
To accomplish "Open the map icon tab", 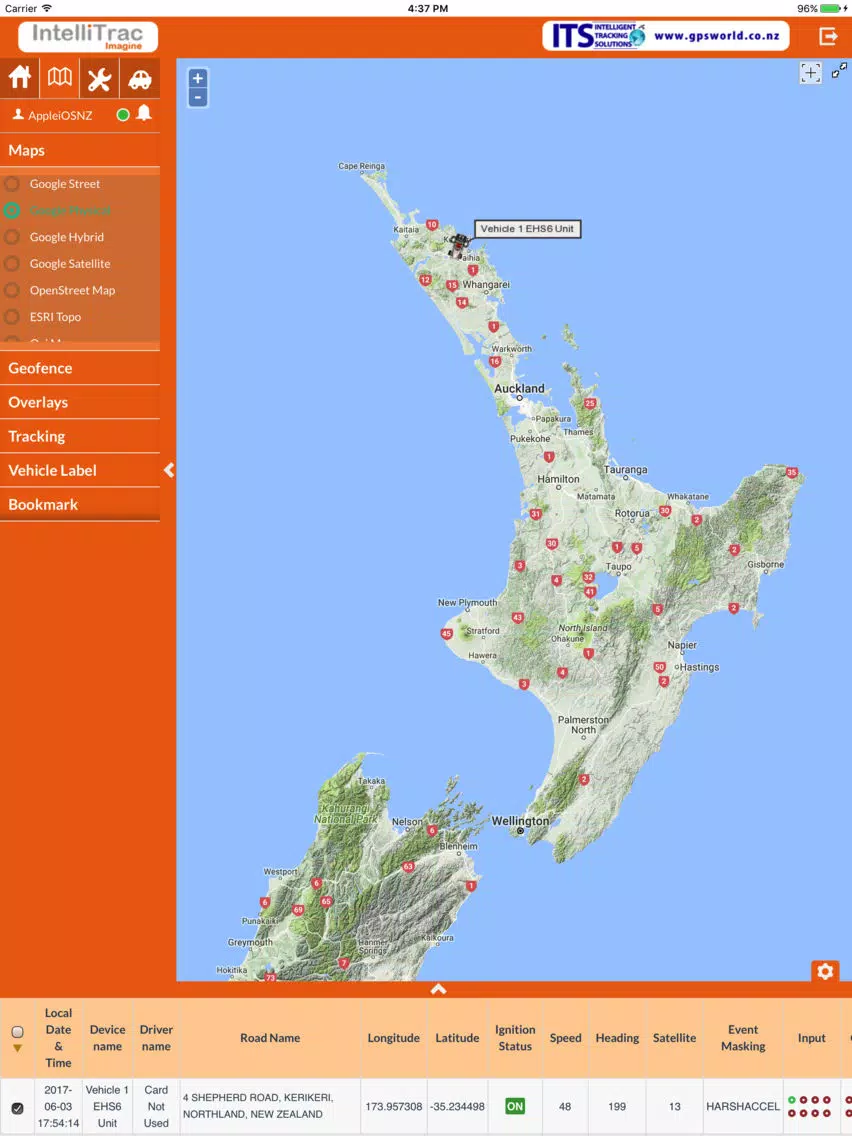I will 59,78.
